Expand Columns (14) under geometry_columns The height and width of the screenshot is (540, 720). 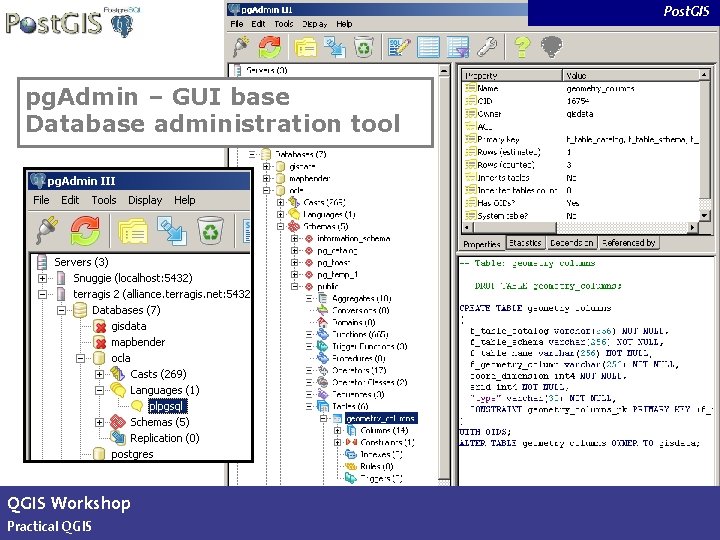click(x=338, y=430)
